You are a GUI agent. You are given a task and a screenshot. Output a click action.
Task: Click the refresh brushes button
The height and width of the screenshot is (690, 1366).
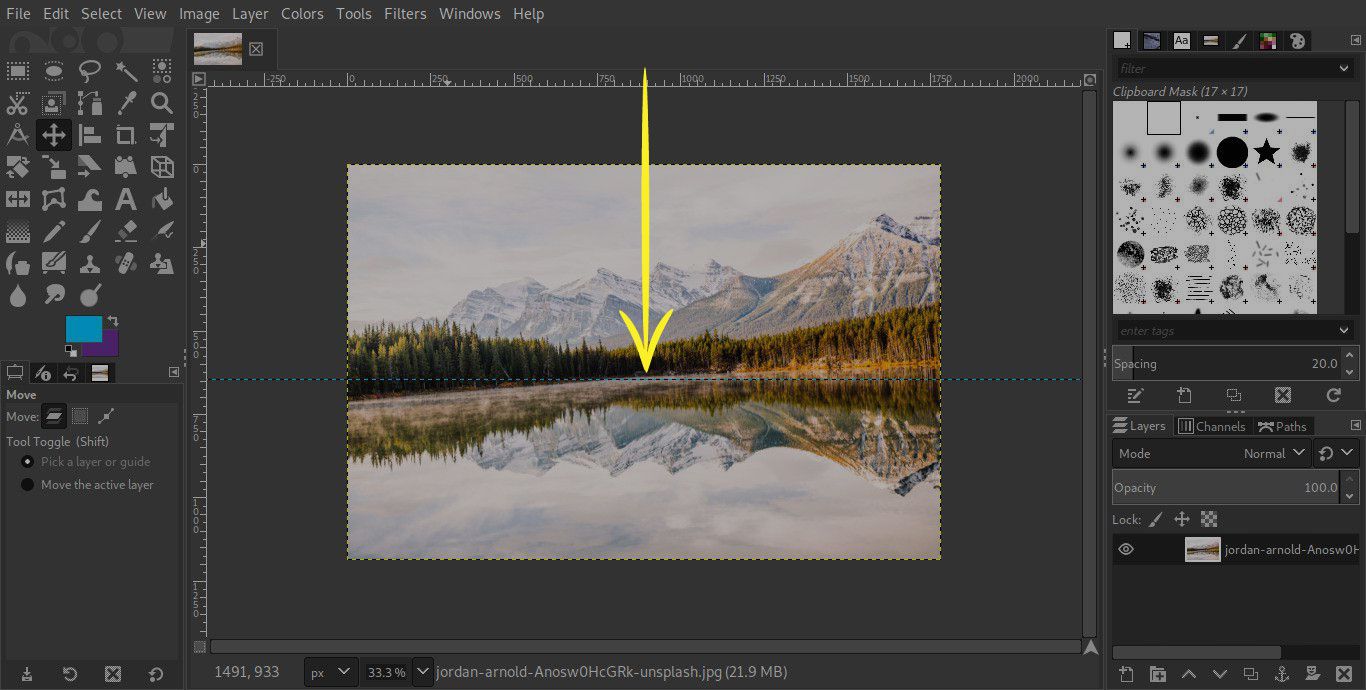tap(1333, 395)
